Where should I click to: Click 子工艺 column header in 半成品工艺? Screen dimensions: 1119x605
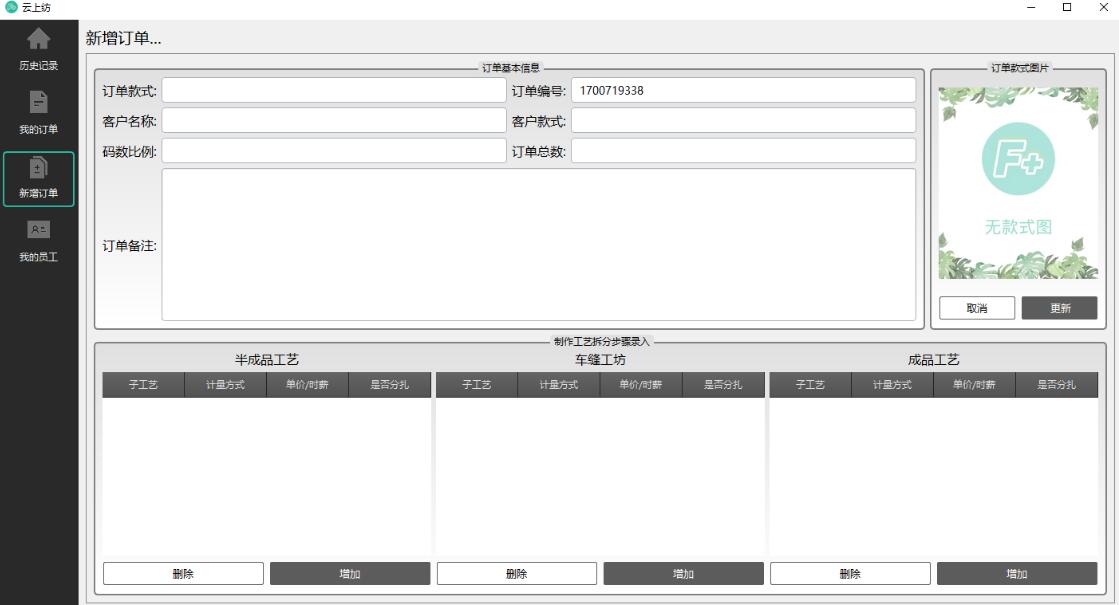[143, 385]
